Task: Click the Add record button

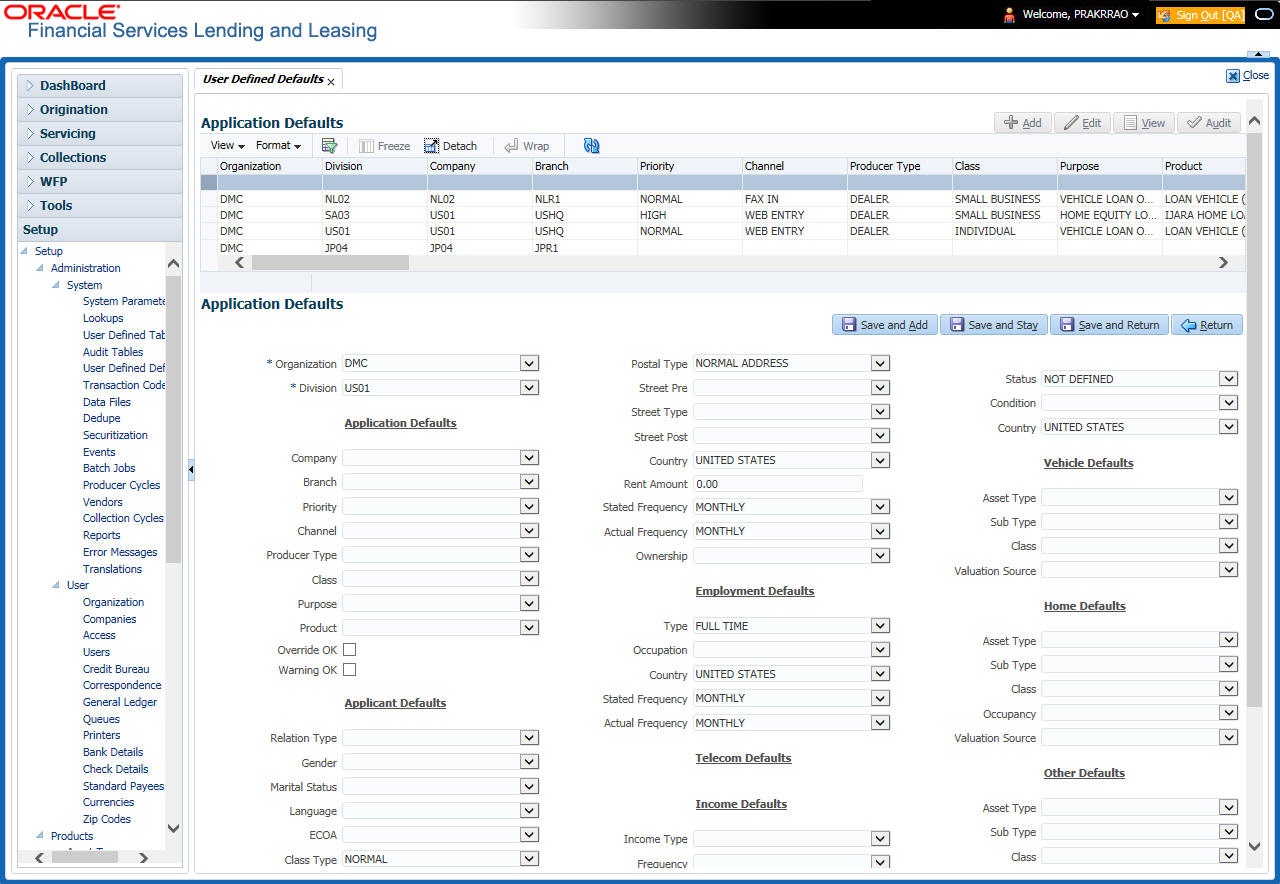Action: (1022, 123)
